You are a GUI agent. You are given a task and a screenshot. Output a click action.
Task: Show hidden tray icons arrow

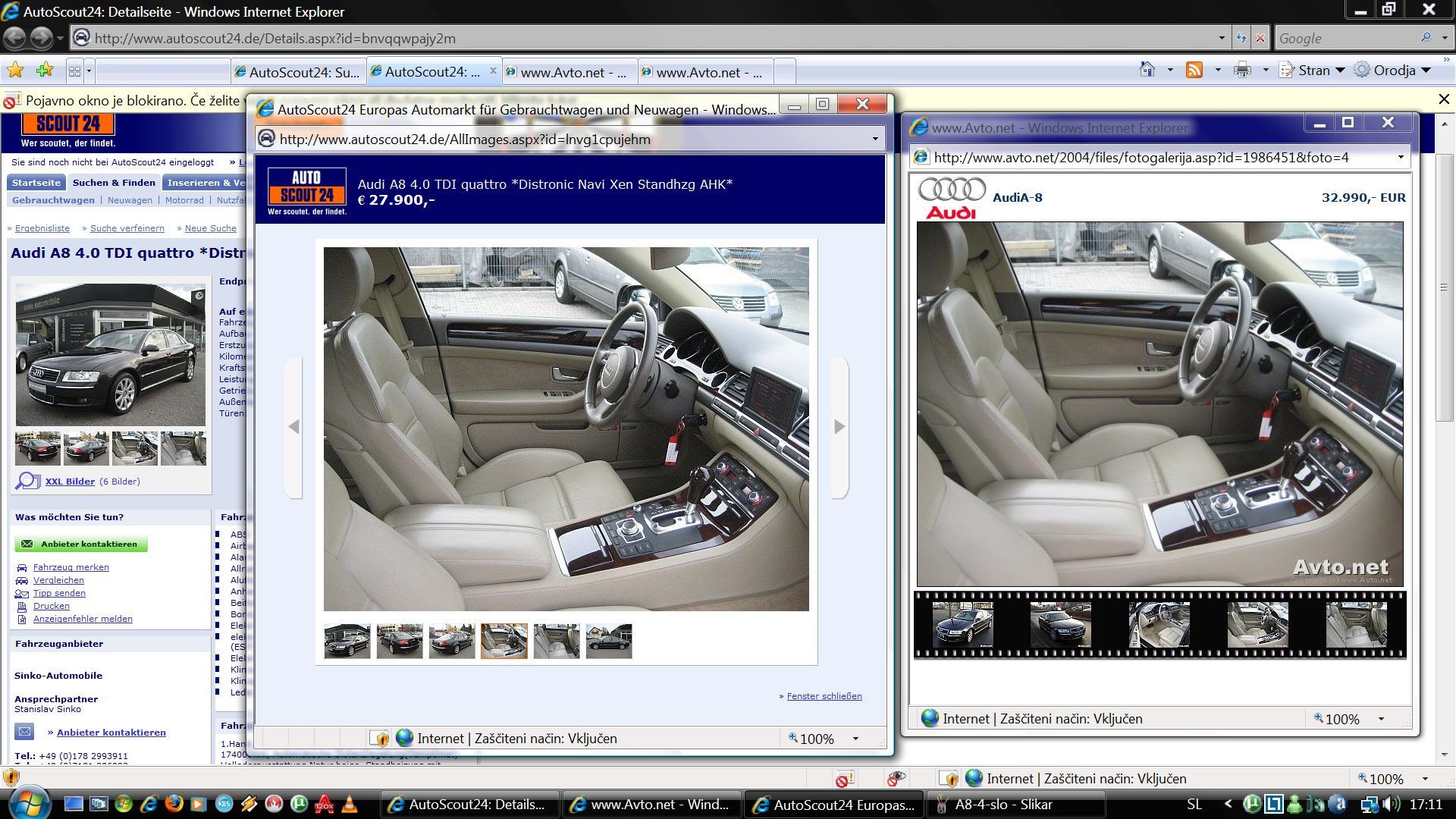coord(1228,804)
